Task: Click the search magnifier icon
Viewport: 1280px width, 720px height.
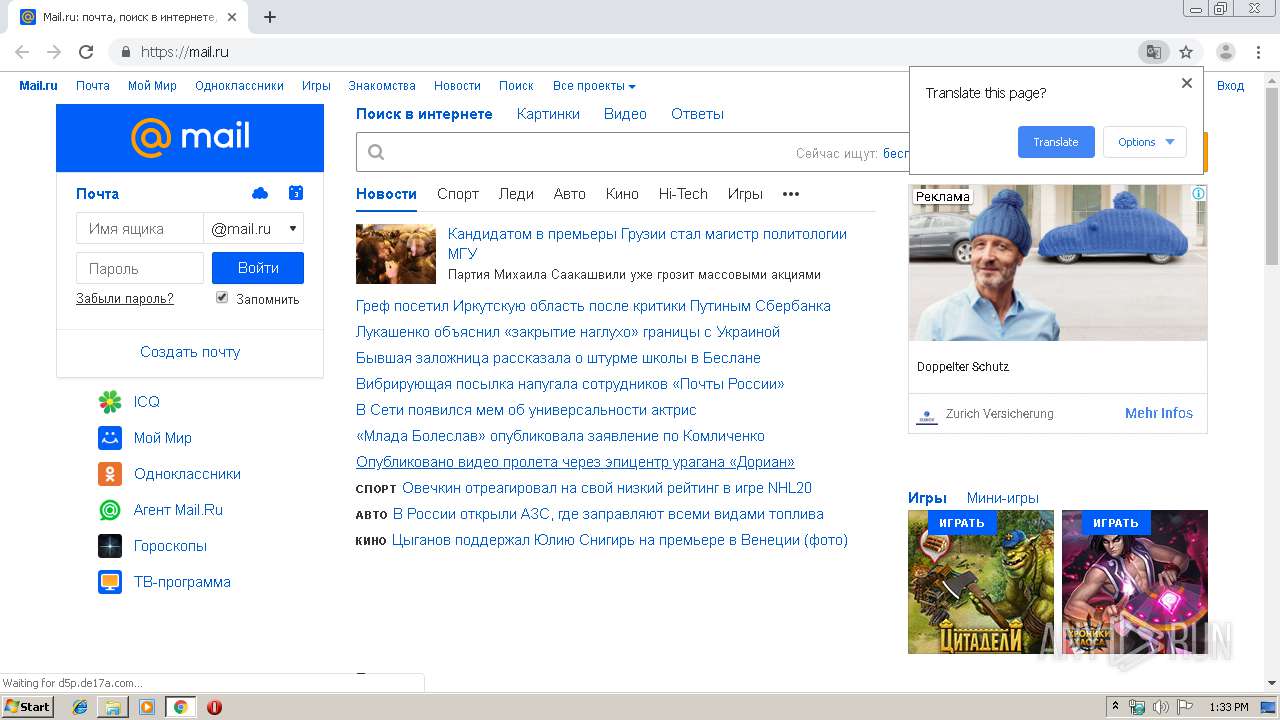Action: (376, 153)
